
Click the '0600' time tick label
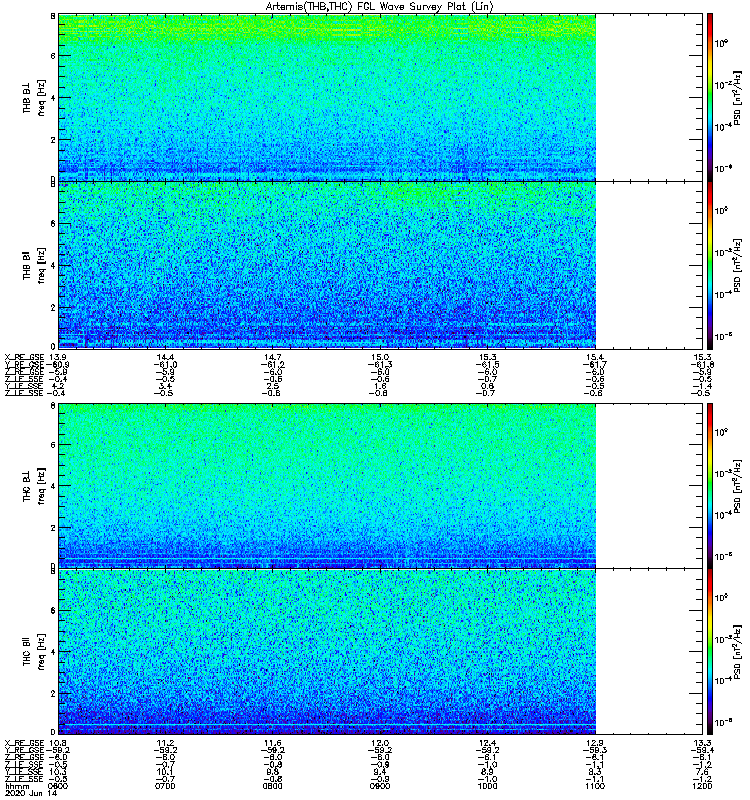pos(57,786)
